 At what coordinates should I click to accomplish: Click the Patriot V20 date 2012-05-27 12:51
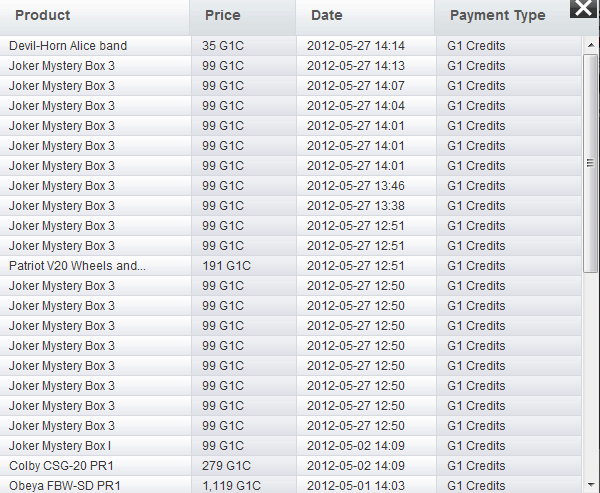356,266
